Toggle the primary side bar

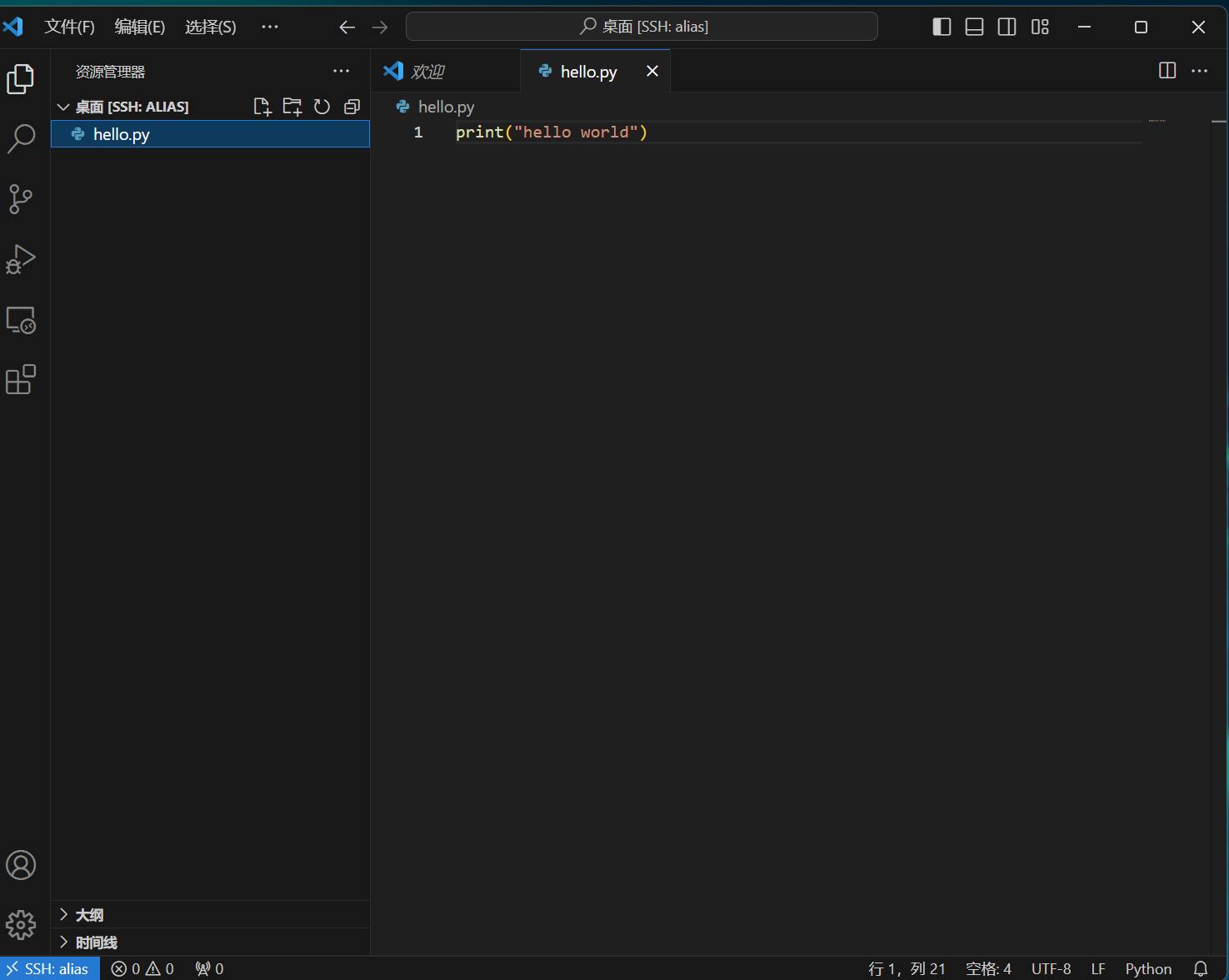click(942, 27)
